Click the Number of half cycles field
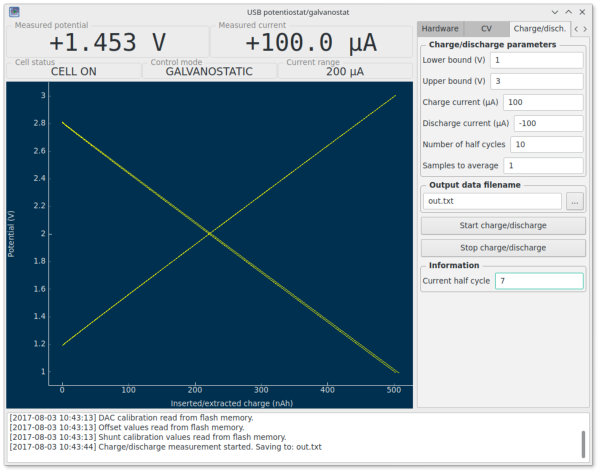600x473 pixels. 547,144
